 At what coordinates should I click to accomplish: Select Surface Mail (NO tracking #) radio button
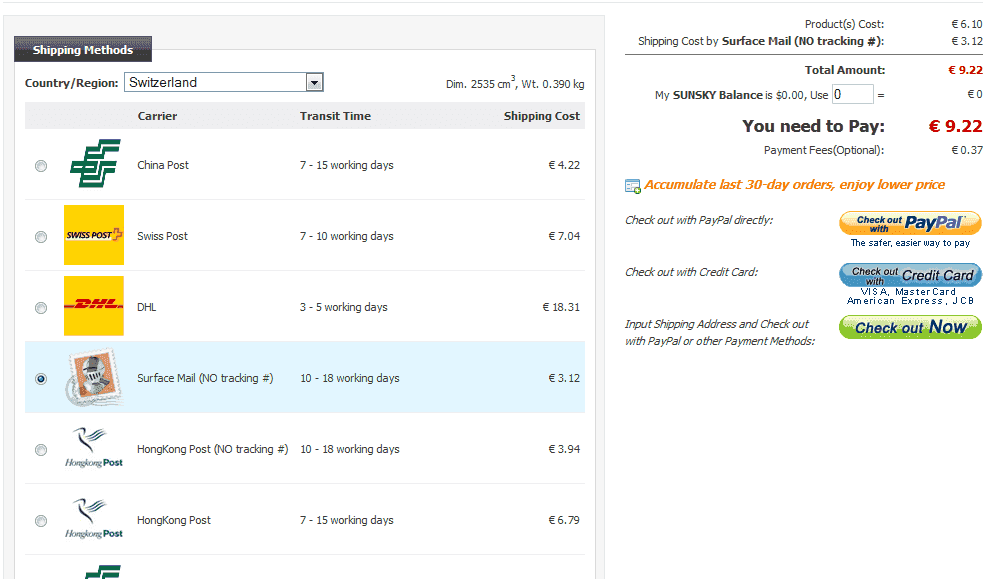41,379
